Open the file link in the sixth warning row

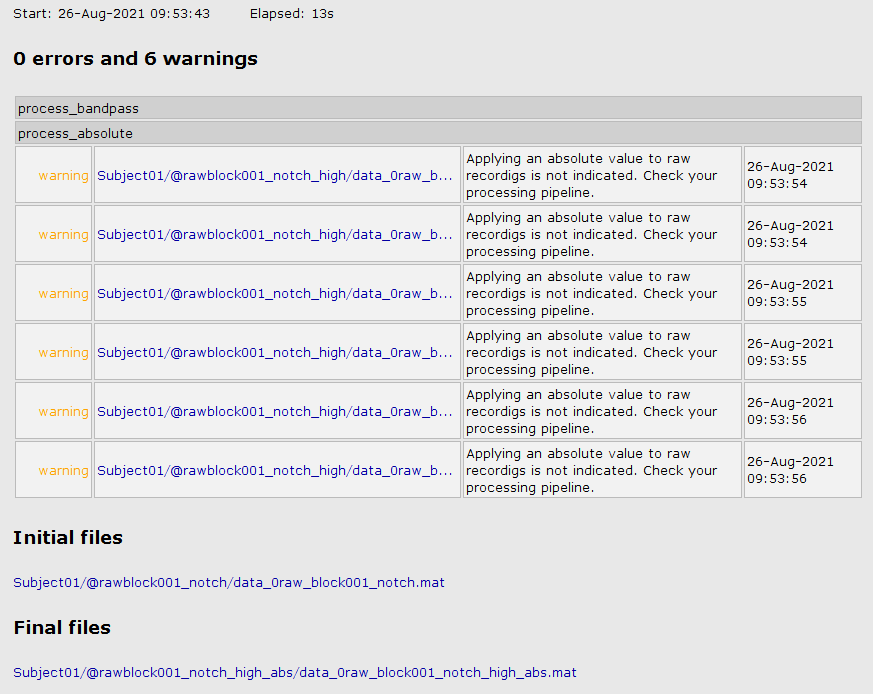tap(275, 471)
